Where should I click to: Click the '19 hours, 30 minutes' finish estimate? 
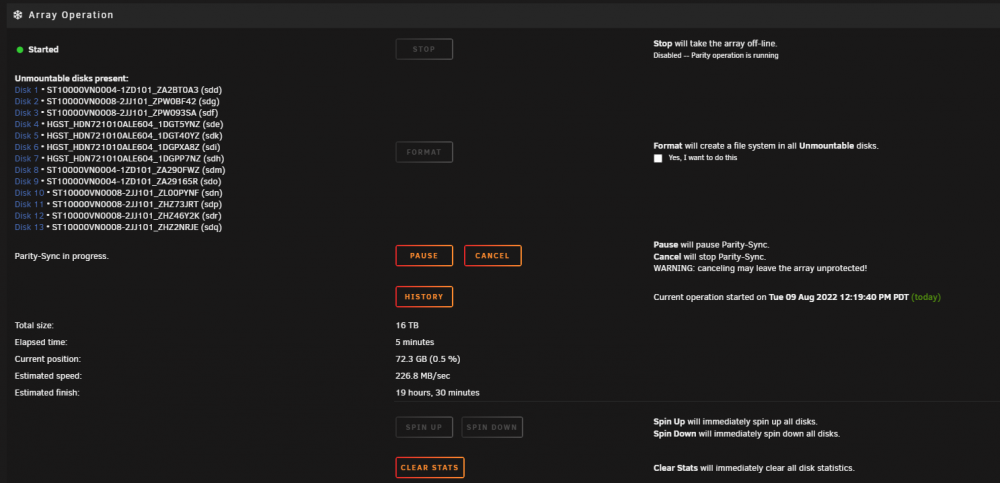click(x=438, y=393)
